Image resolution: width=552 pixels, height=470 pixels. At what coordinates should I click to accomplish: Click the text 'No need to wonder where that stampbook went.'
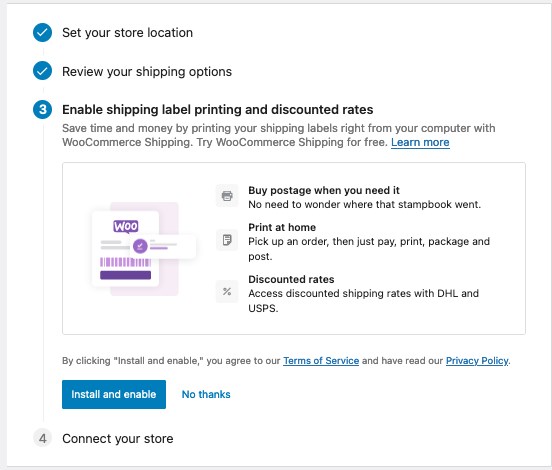(364, 205)
